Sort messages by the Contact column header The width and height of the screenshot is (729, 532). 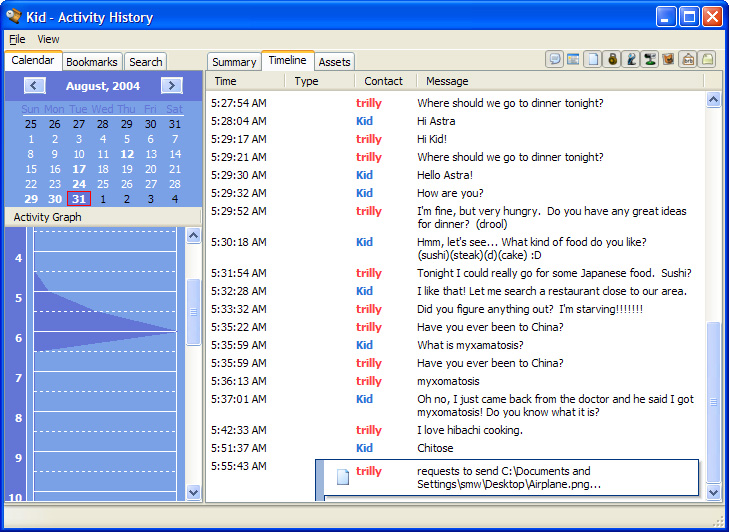(x=384, y=81)
